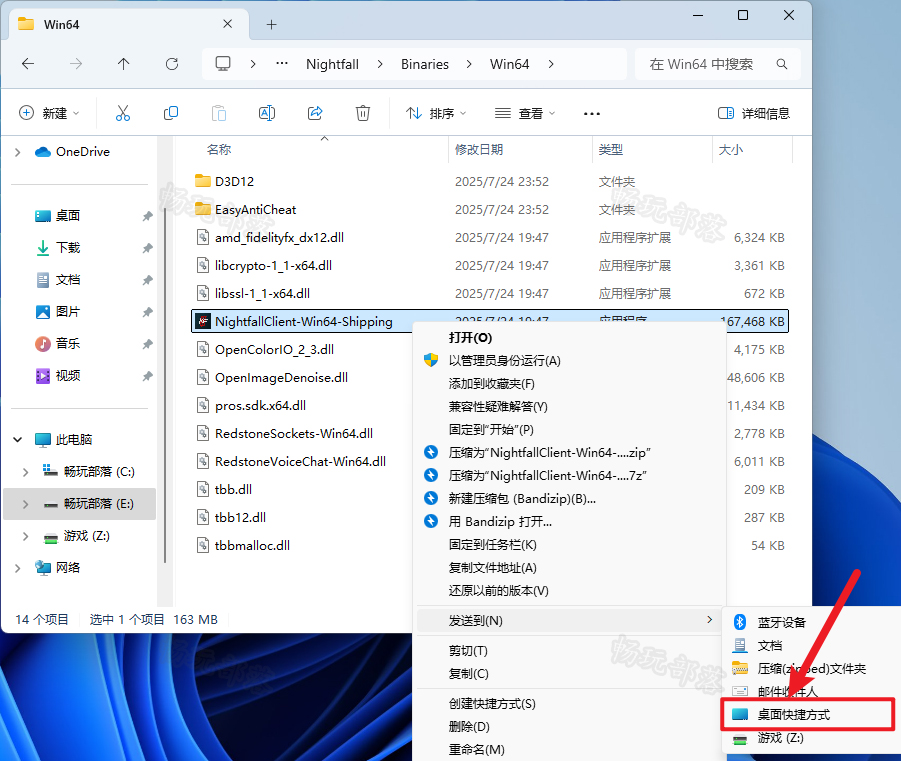The height and width of the screenshot is (761, 901).
Task: Click the This PC monitor icon in address bar
Action: click(223, 63)
